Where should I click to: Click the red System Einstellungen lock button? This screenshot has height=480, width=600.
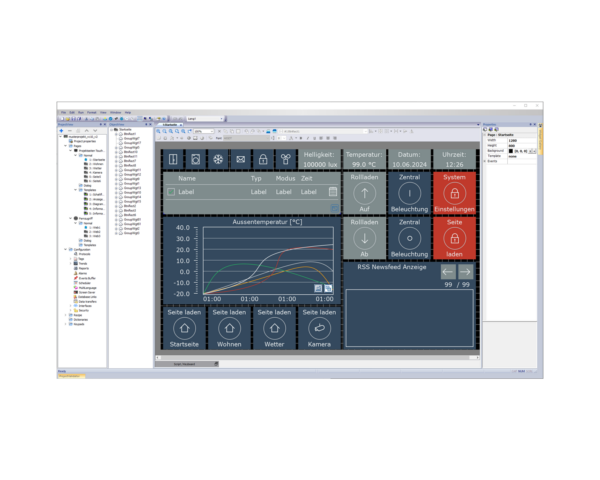[x=455, y=193]
